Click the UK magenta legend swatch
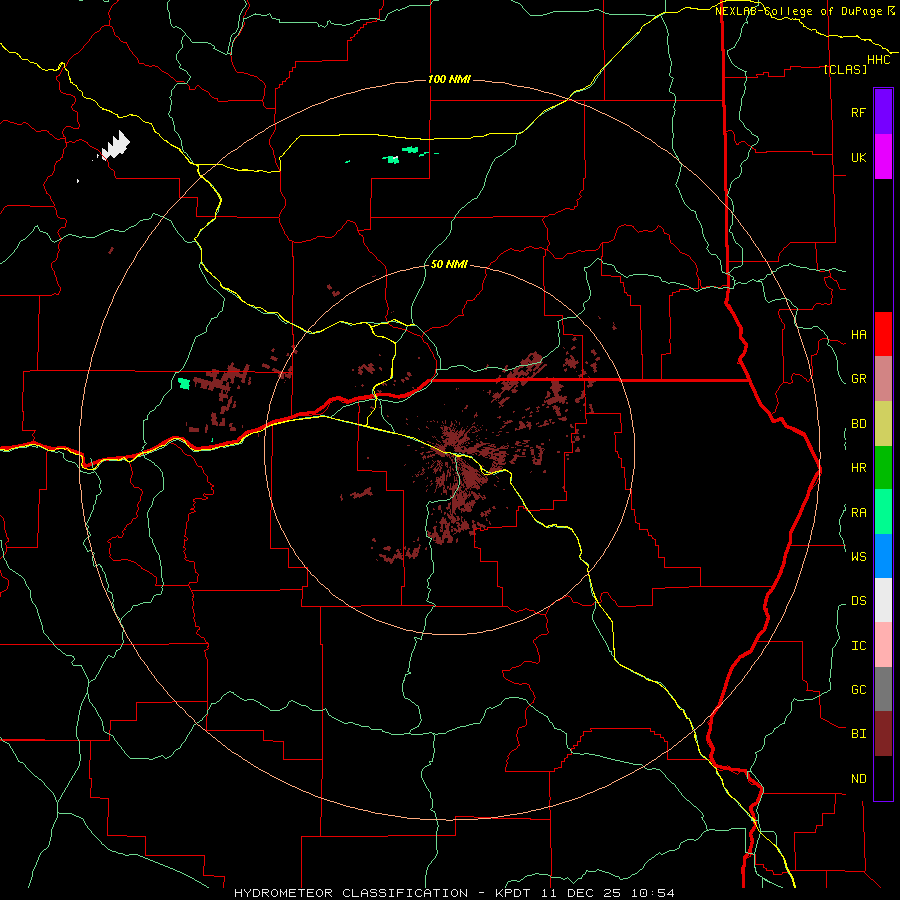 883,157
